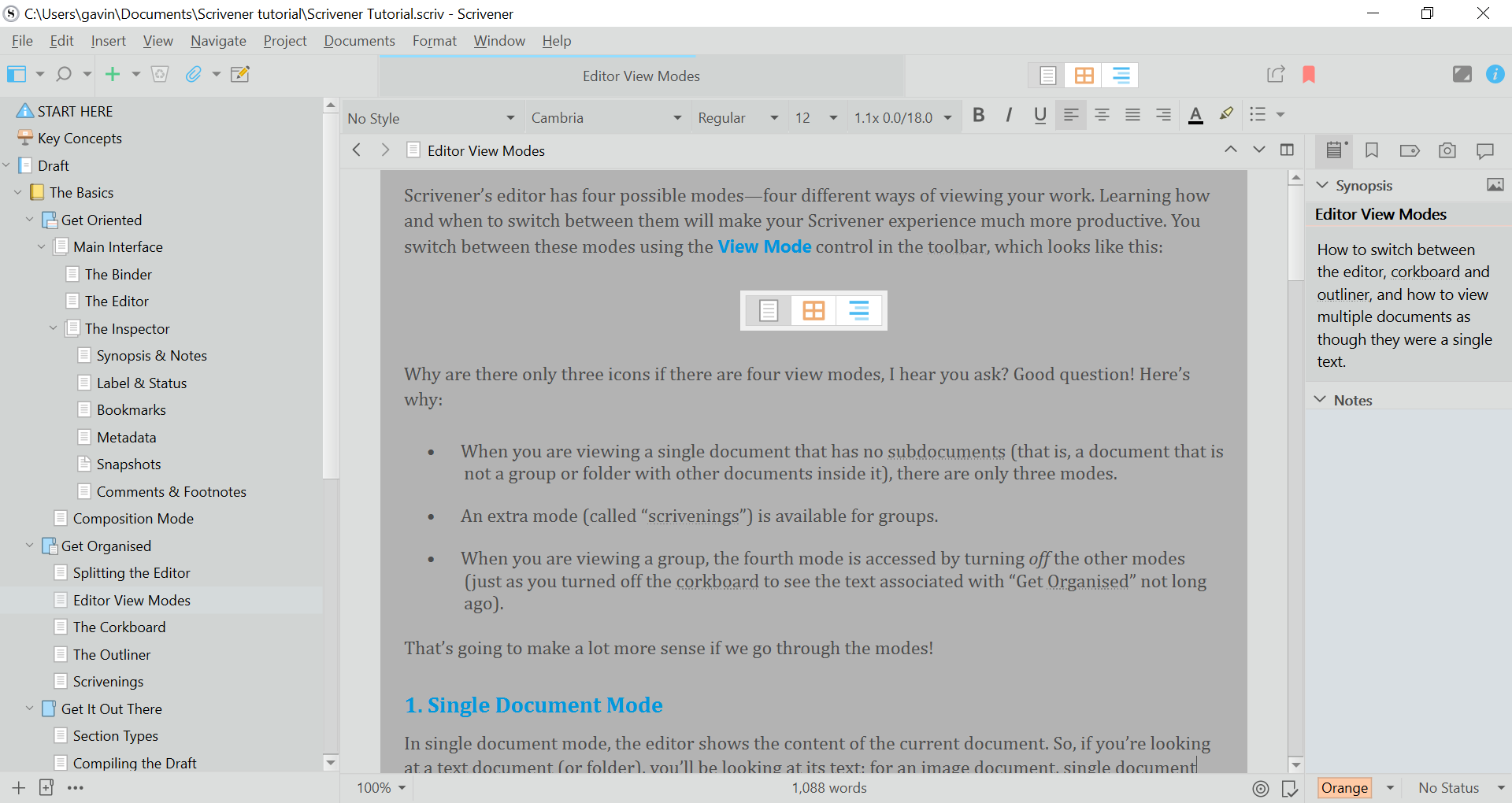Add new item in binder footer

pyautogui.click(x=18, y=787)
